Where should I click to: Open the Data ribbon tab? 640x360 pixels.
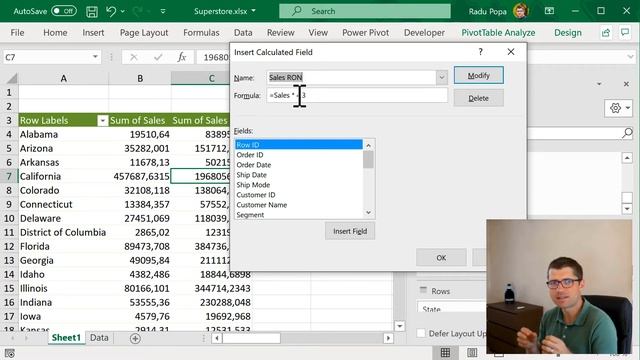[x=243, y=33]
